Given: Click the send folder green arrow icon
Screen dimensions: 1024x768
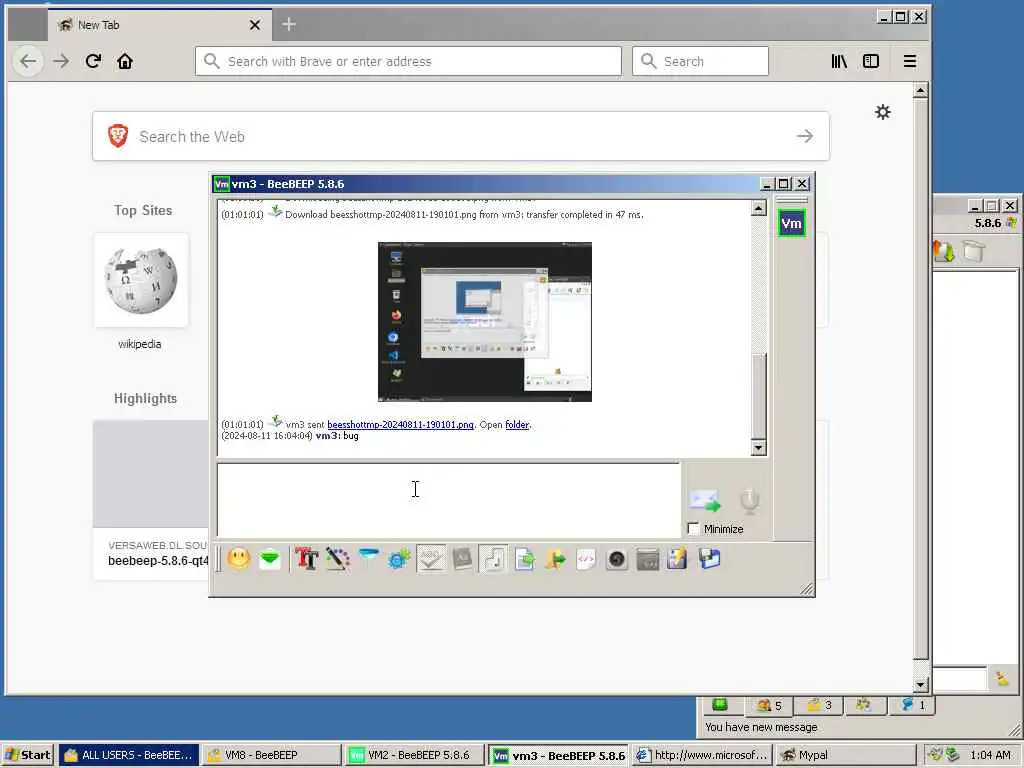Looking at the screenshot, I should [x=555, y=559].
